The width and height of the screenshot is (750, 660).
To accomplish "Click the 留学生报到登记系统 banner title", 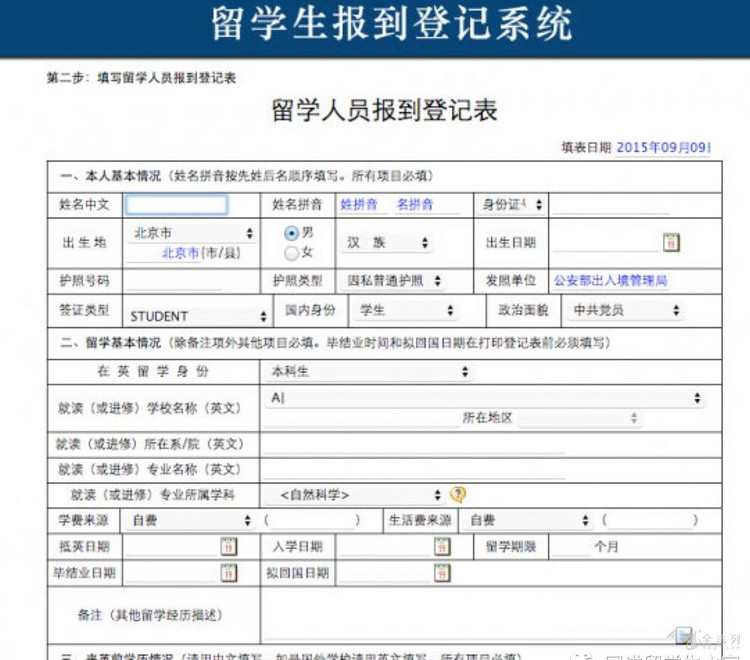I will tap(392, 23).
